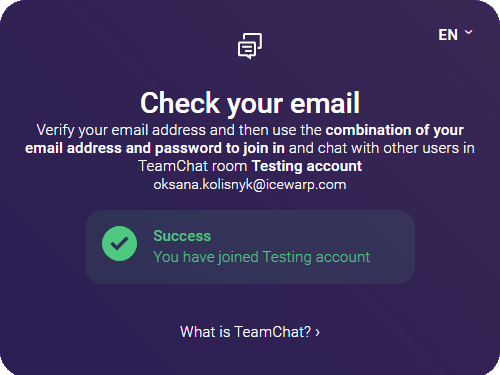This screenshot has width=500, height=375.
Task: Click the green success checkmark icon
Action: (119, 243)
